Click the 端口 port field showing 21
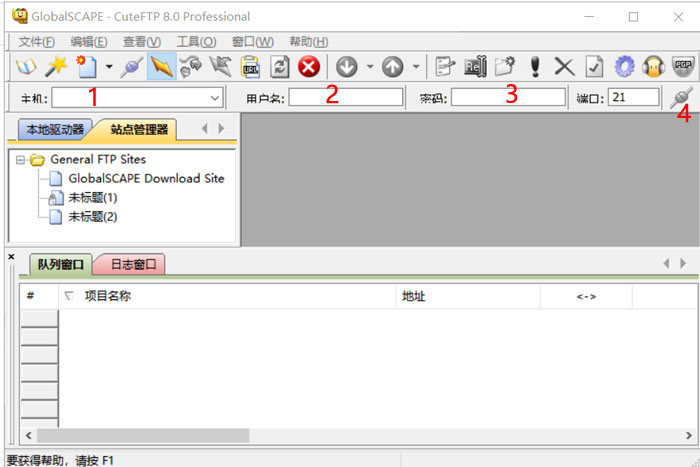700x467 pixels. (633, 97)
